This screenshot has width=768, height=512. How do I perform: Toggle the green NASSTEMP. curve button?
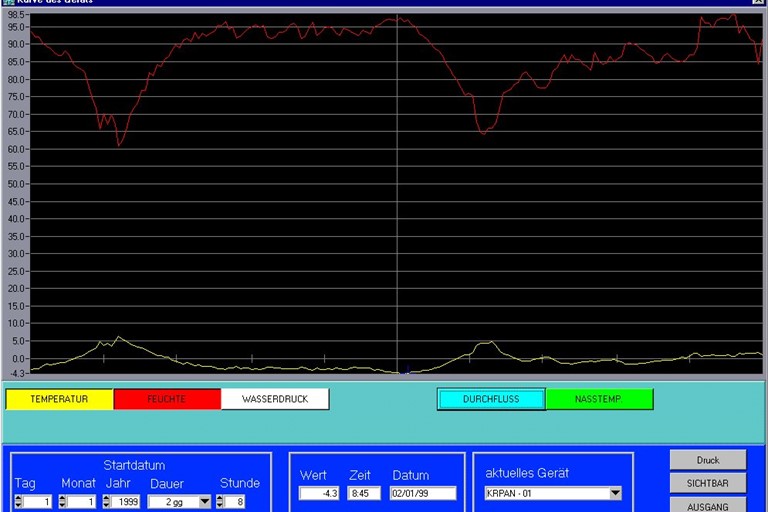pyautogui.click(x=599, y=399)
